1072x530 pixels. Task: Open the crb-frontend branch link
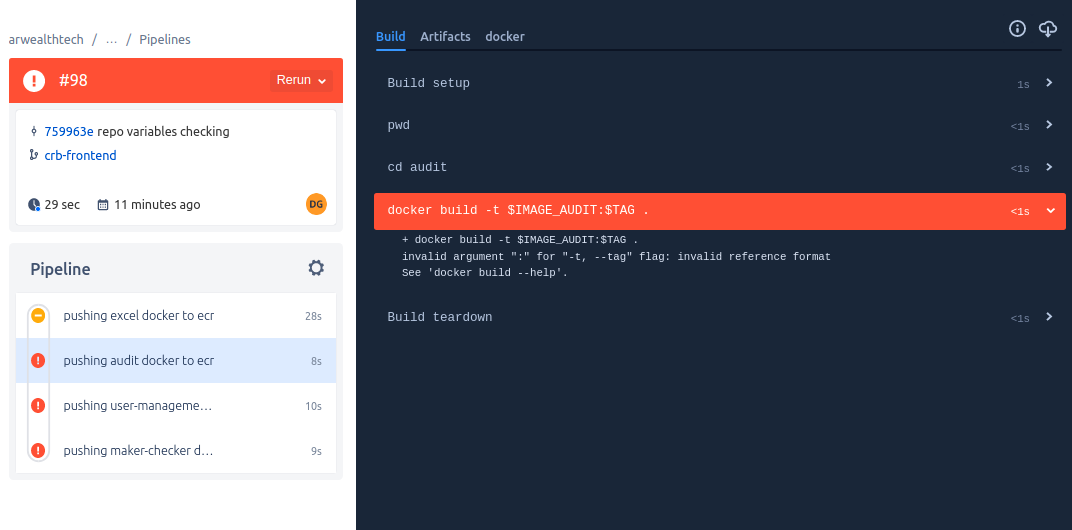click(81, 155)
